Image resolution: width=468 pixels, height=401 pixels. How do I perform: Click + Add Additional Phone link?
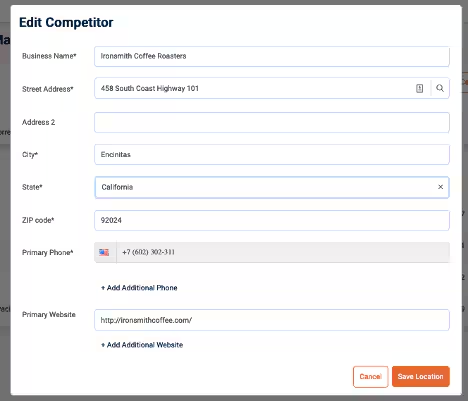[x=139, y=288]
